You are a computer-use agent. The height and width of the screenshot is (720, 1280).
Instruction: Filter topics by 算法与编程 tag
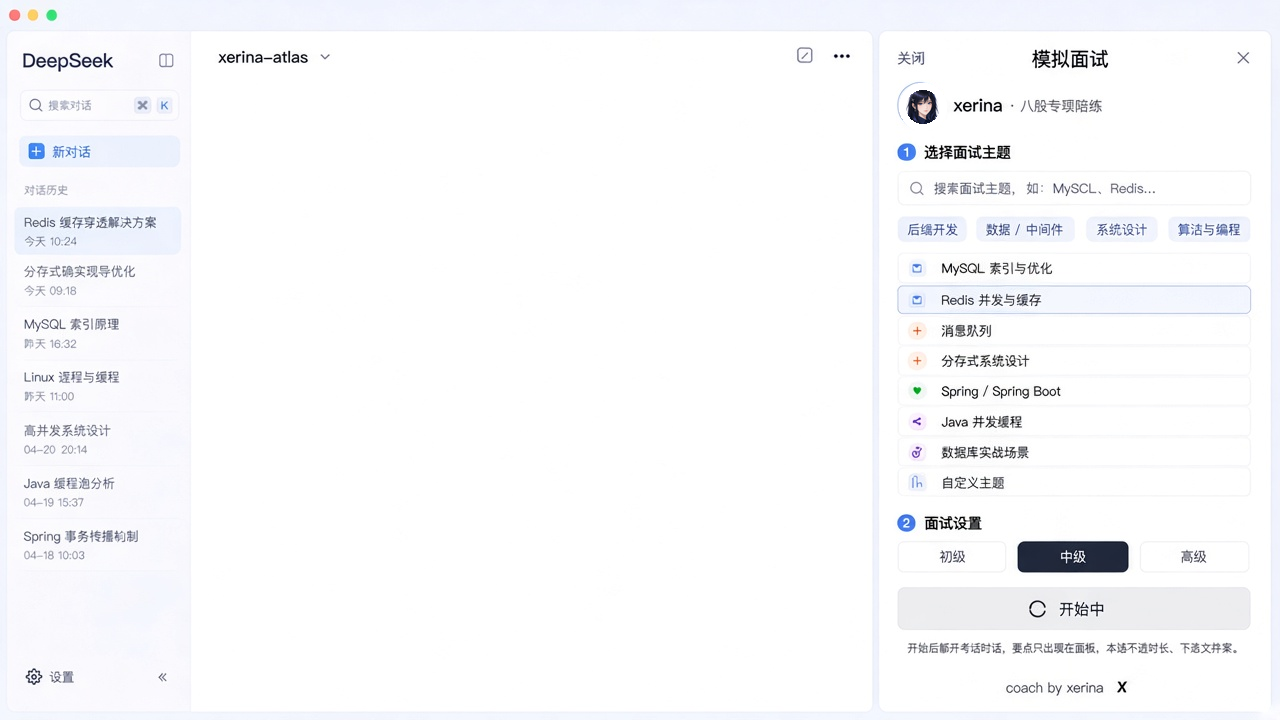[1209, 229]
